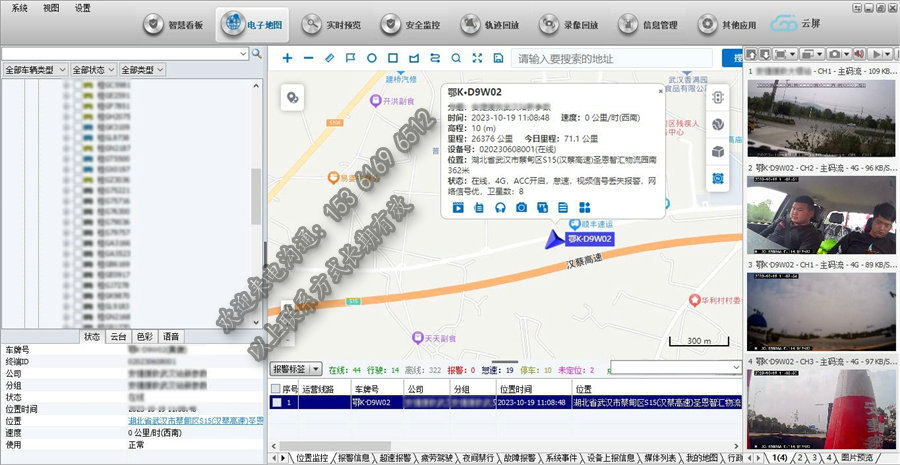Screen dimensions: 900x465
Task: Click the video play icon in vehicle popup
Action: click(x=458, y=208)
